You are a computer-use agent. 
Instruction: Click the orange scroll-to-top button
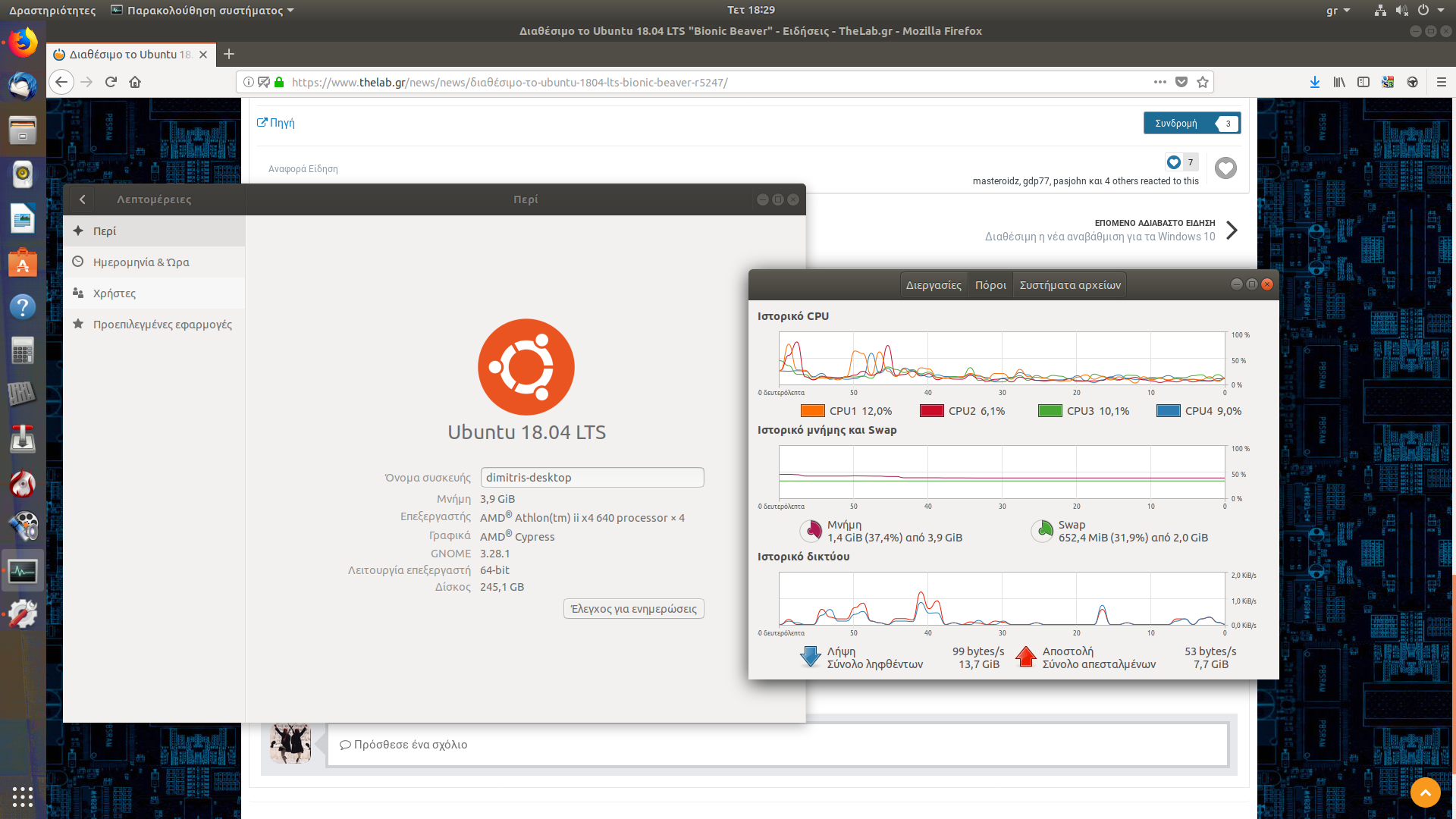coord(1425,792)
